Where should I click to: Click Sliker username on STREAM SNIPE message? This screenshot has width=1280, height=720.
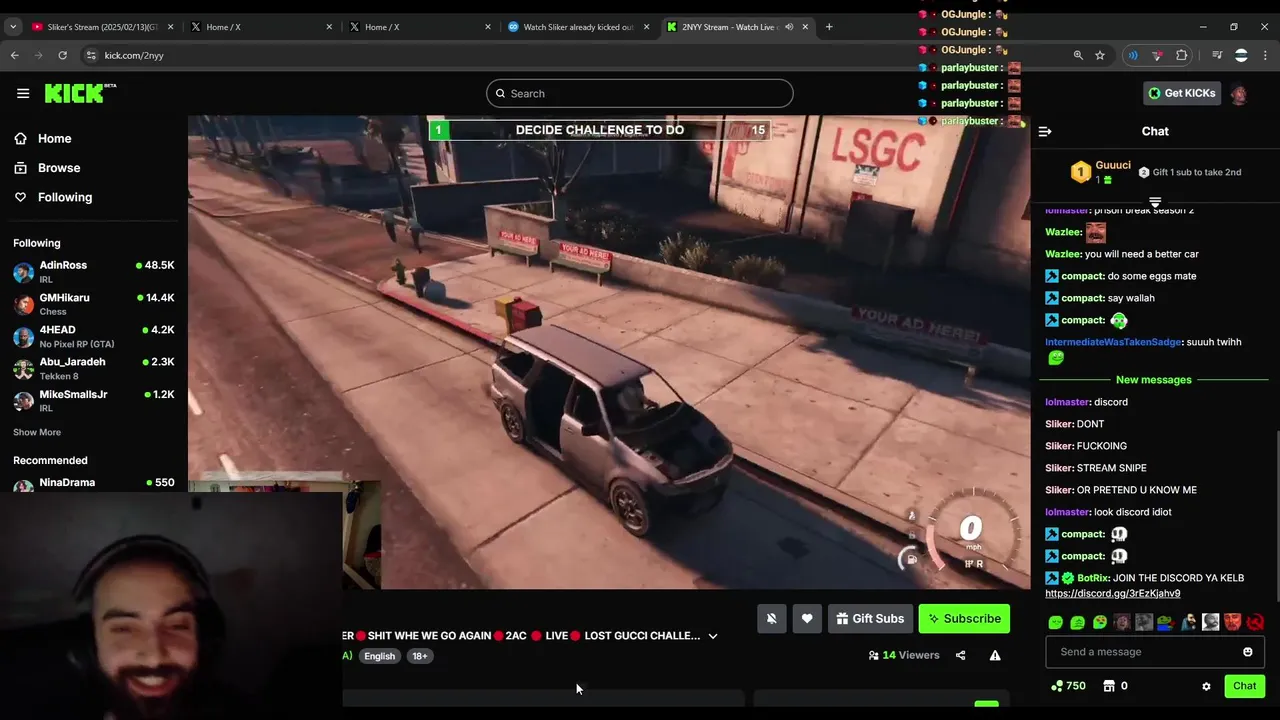(x=1059, y=468)
